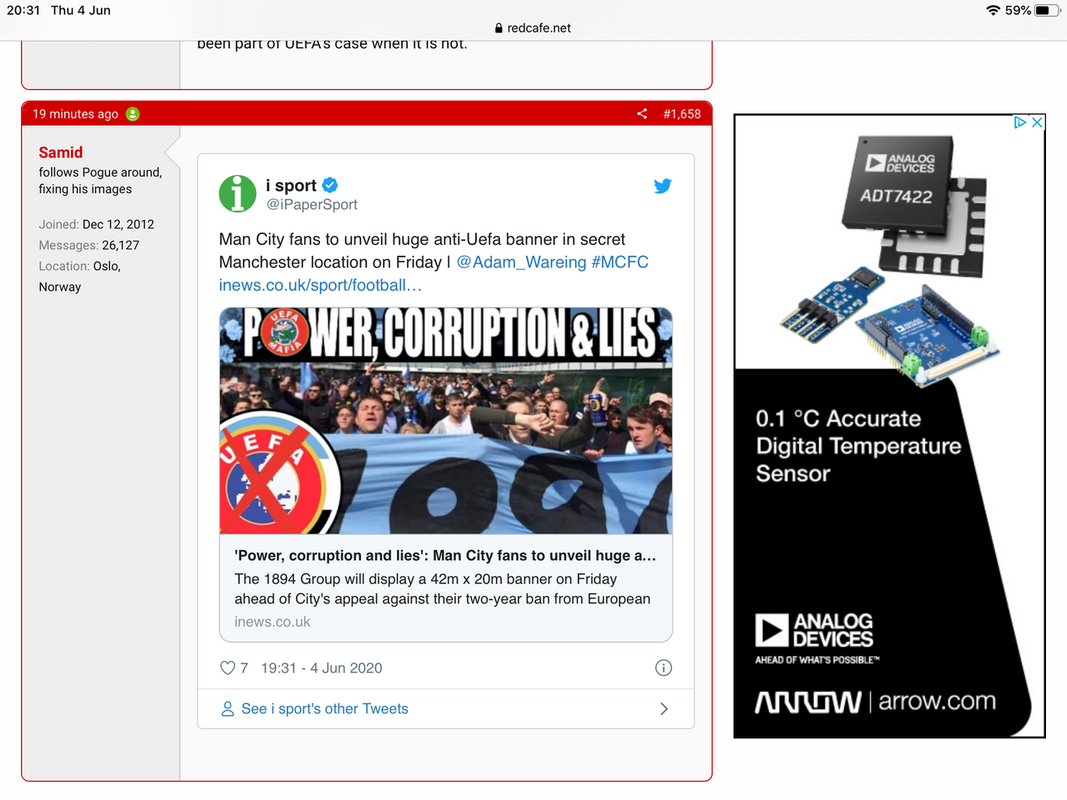
Task: Open the #MCFC hashtag
Action: 620,262
